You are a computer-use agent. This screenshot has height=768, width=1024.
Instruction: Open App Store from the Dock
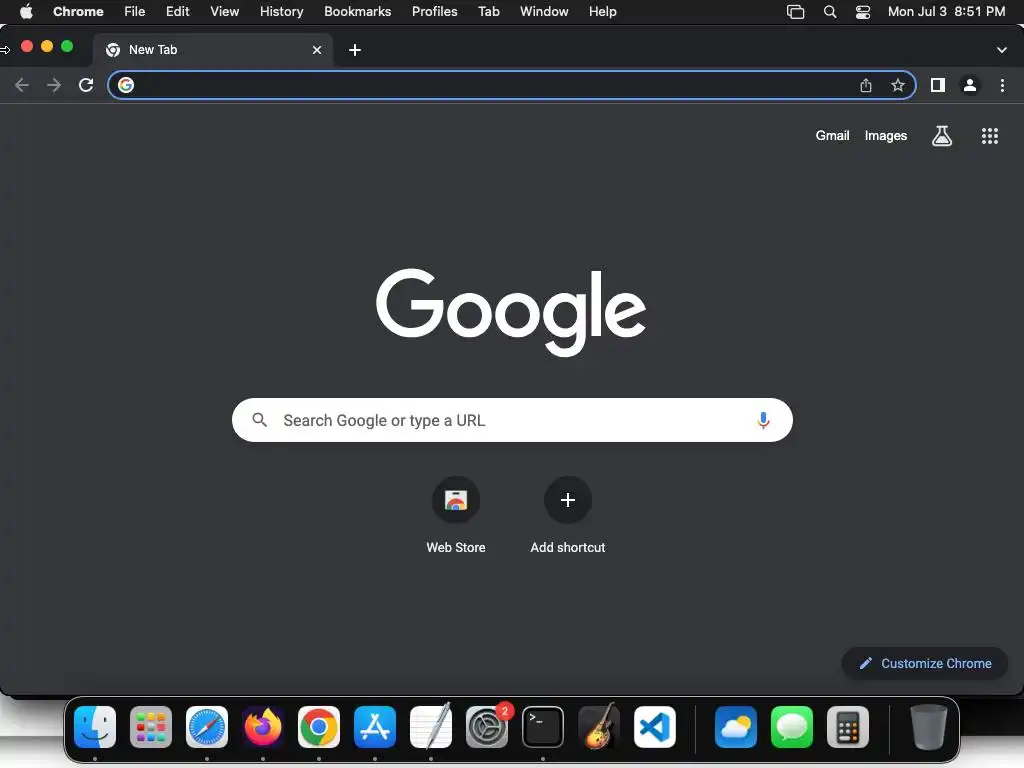click(375, 727)
